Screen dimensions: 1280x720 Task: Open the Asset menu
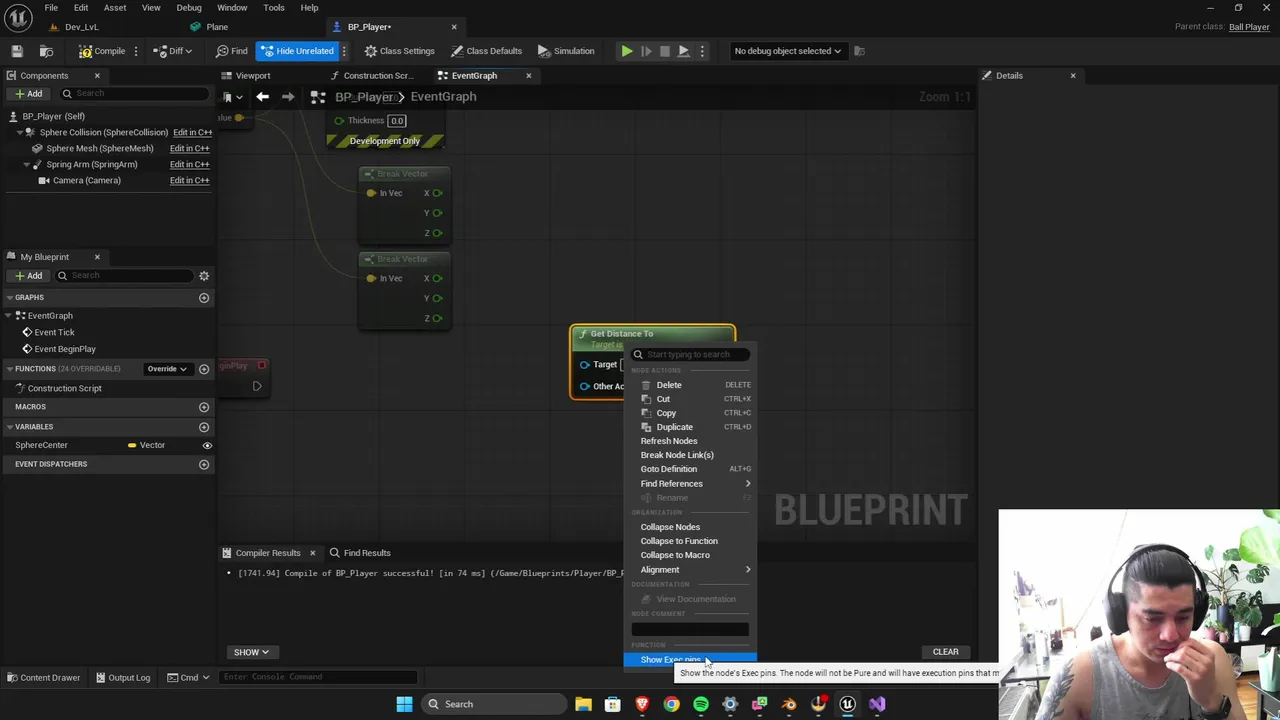click(x=115, y=7)
